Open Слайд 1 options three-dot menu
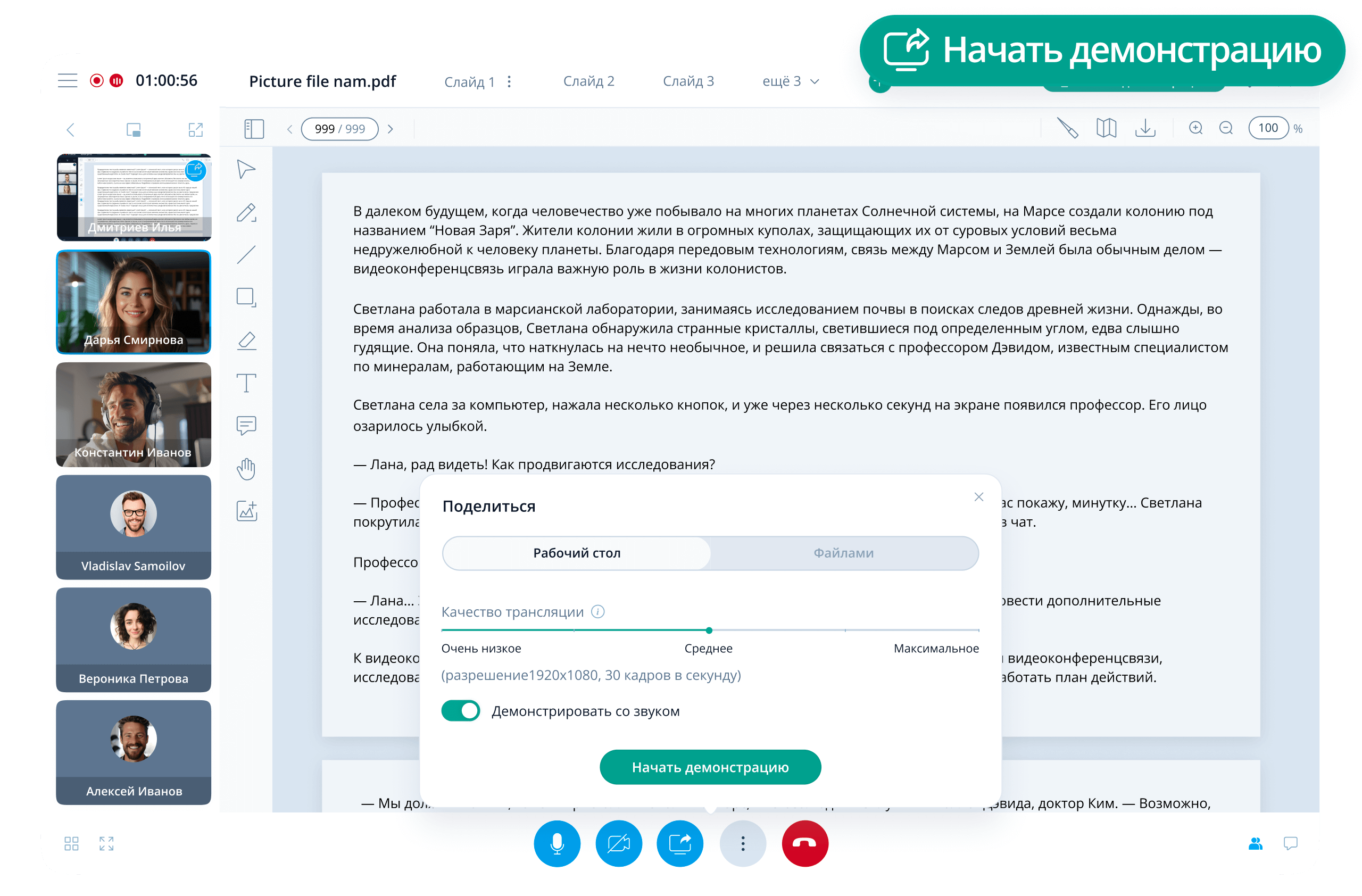The height and width of the screenshot is (896, 1362). coord(509,81)
